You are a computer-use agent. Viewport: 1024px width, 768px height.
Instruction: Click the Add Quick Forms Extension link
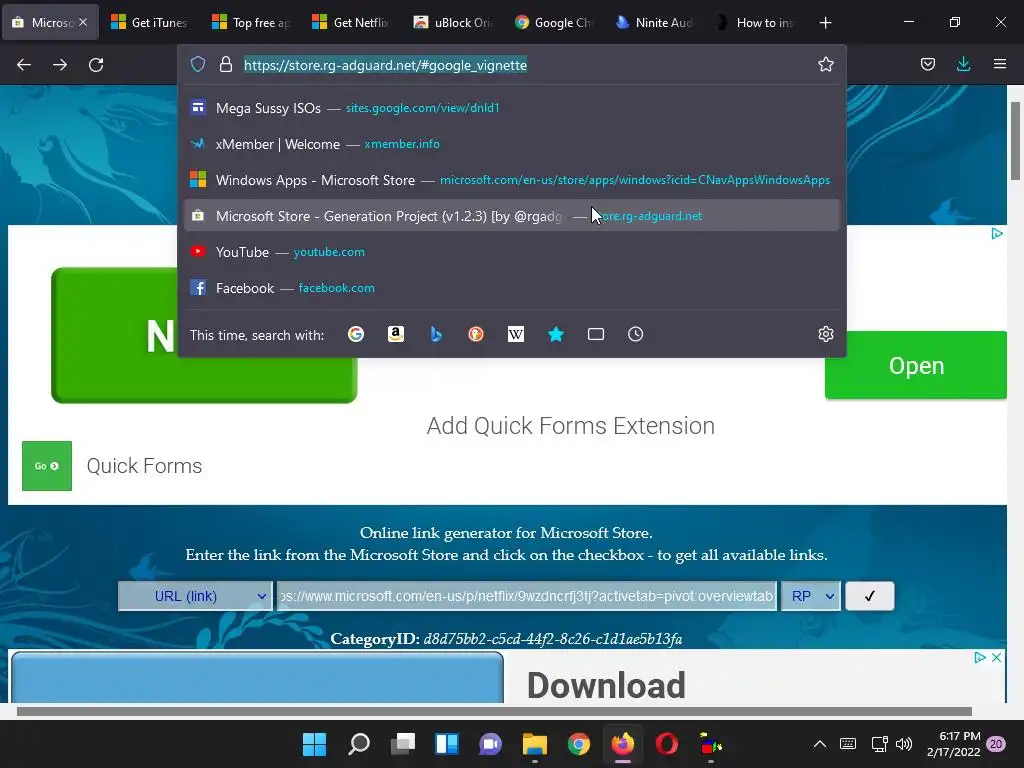pos(571,426)
